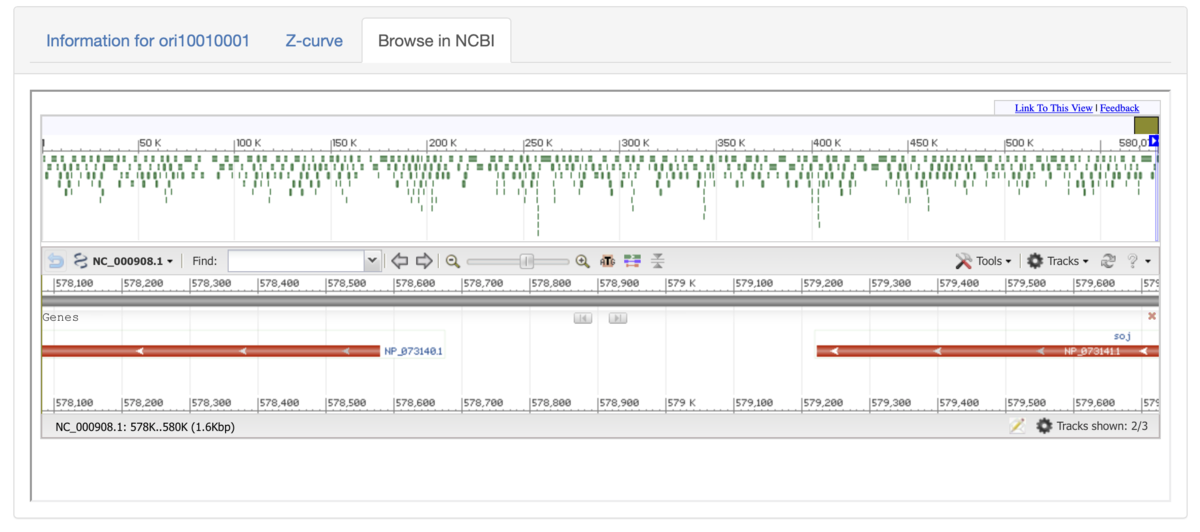Switch to Information for ori10010001 tab

pos(148,41)
